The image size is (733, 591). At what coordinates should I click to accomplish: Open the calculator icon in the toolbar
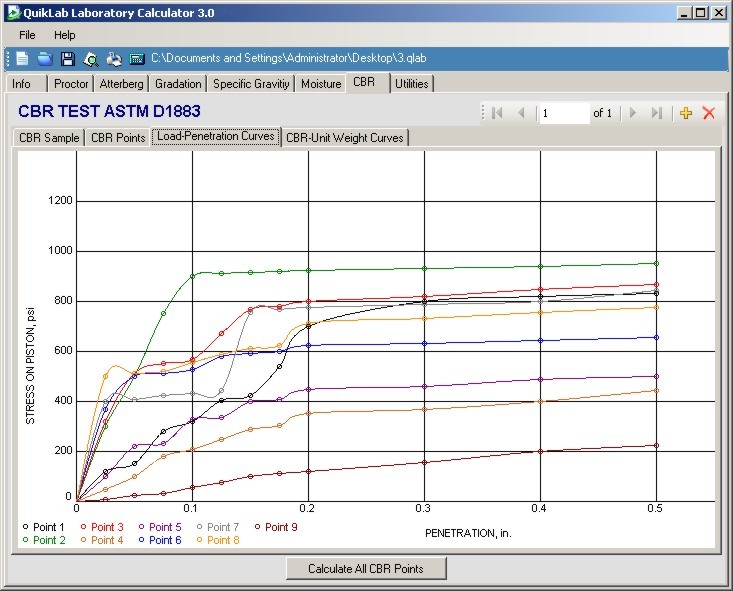(x=137, y=60)
